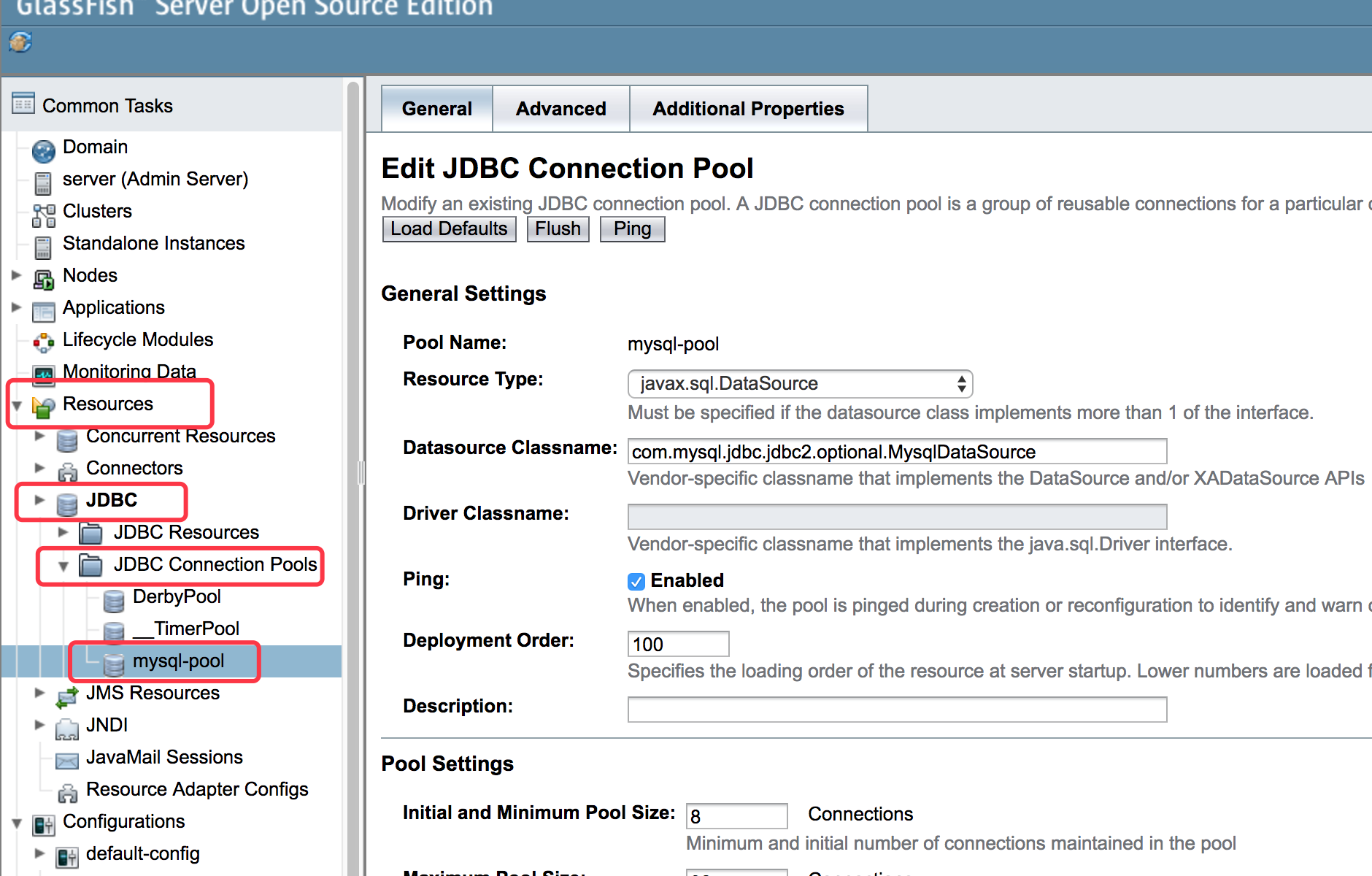Click the GlassFish home icon in header
Viewport: 1372px width, 876px height.
tap(20, 42)
